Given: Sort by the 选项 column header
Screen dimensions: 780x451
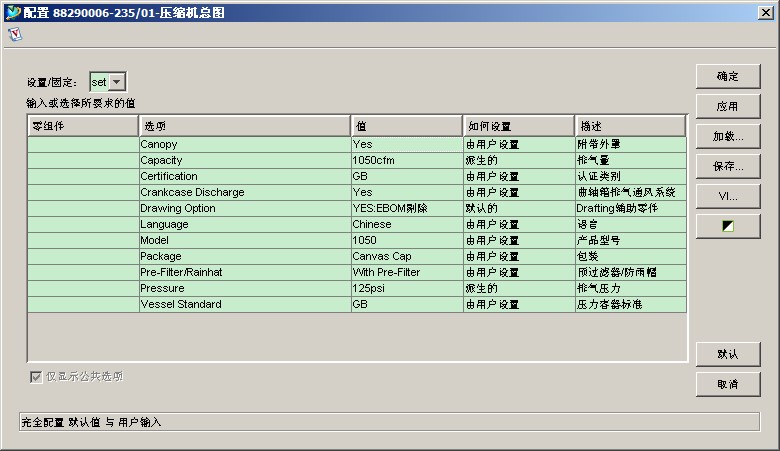Looking at the screenshot, I should pos(245,126).
